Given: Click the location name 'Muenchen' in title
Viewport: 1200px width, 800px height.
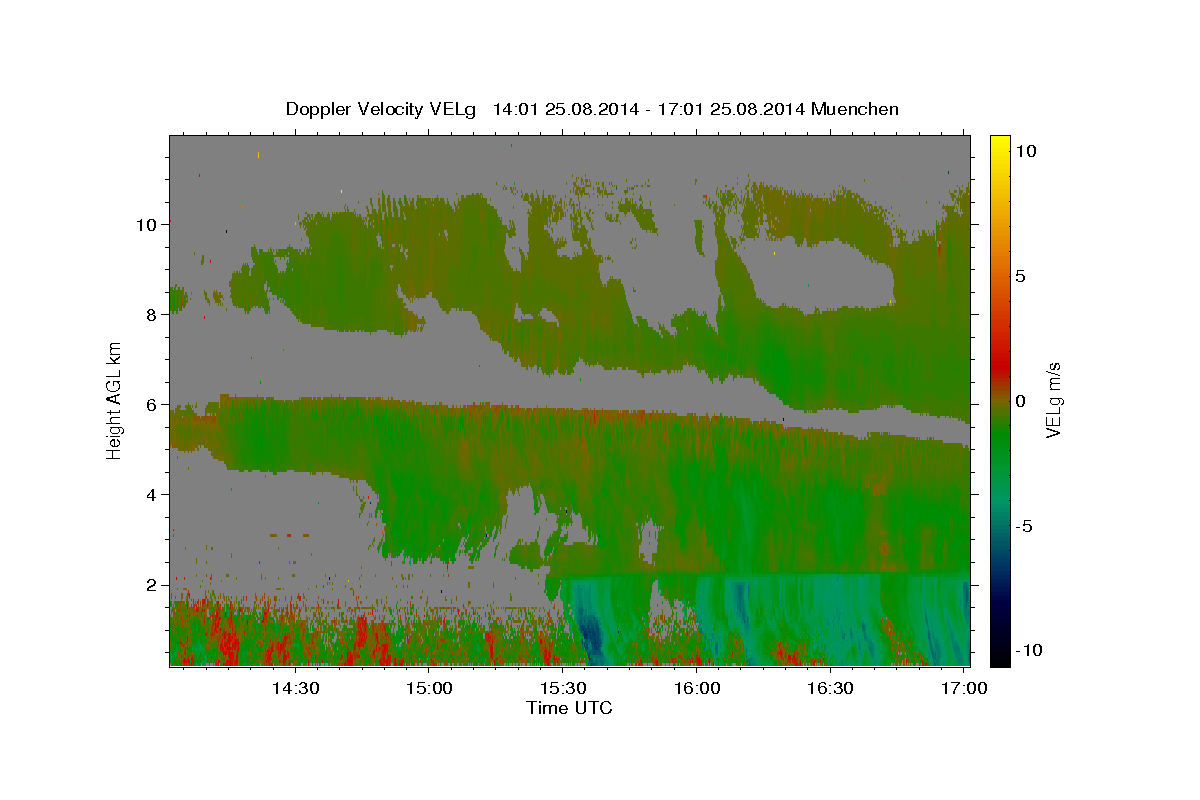Looking at the screenshot, I should coord(856,109).
